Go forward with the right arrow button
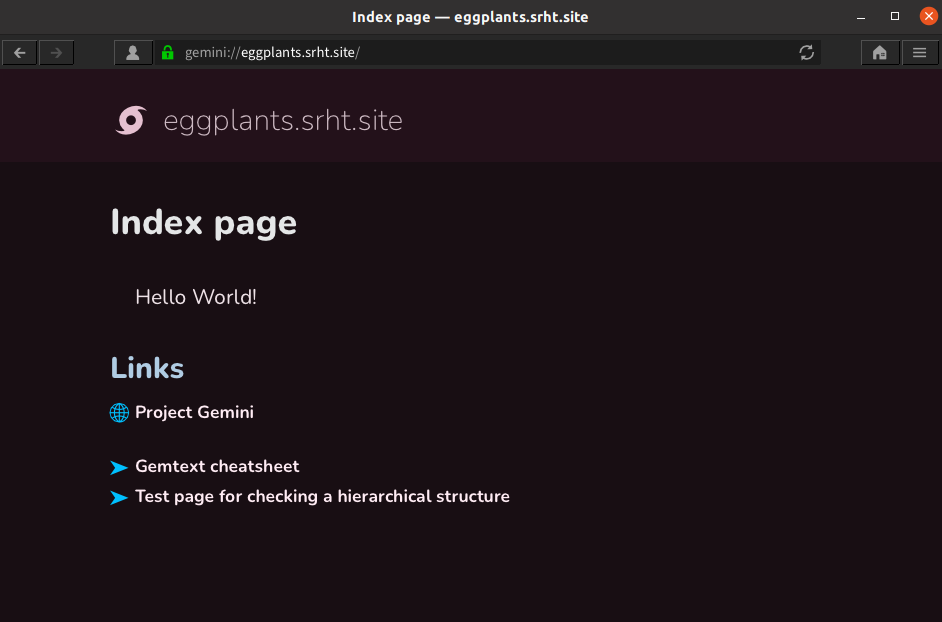 click(x=56, y=53)
